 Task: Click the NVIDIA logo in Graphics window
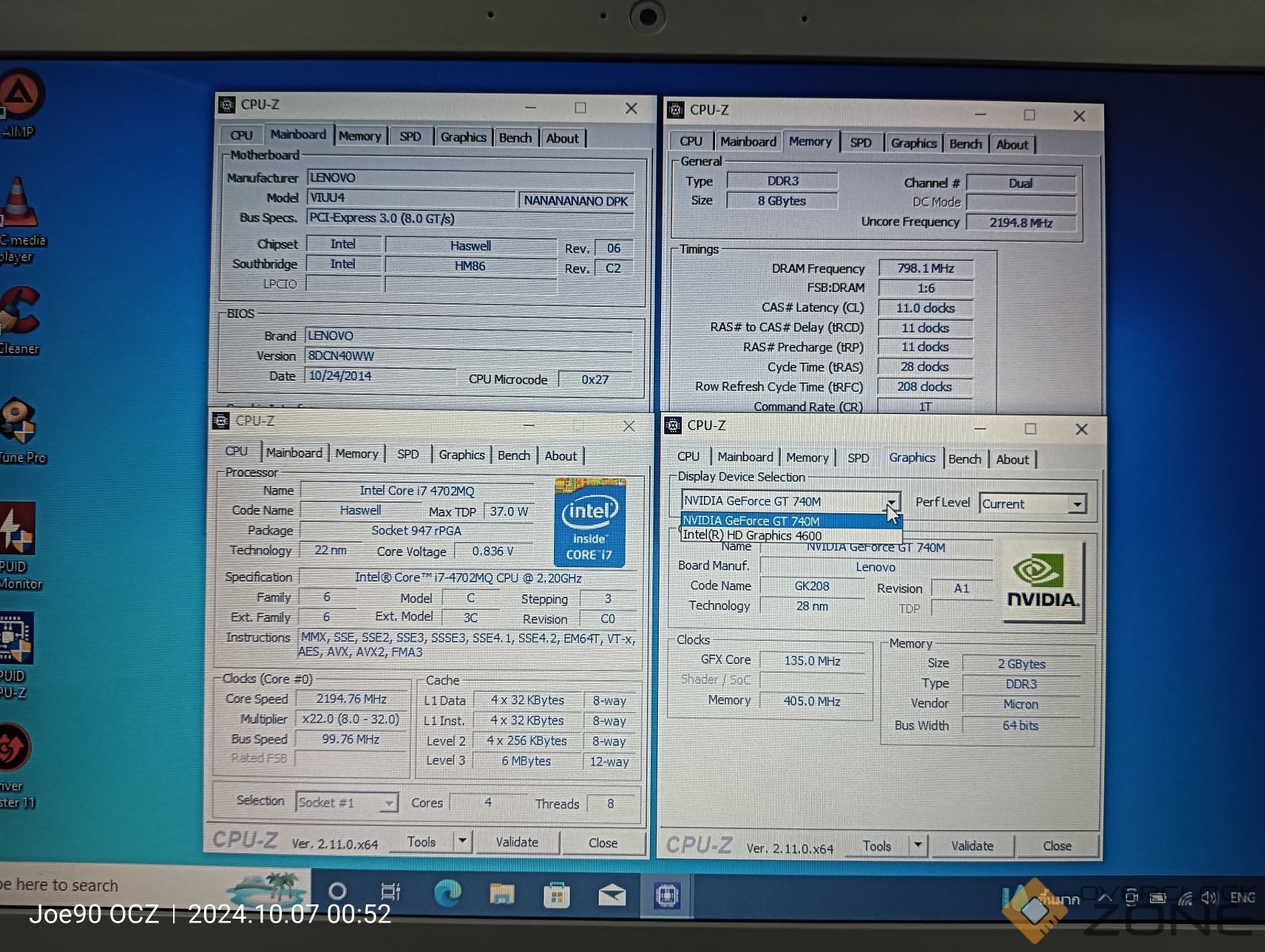click(x=1043, y=582)
